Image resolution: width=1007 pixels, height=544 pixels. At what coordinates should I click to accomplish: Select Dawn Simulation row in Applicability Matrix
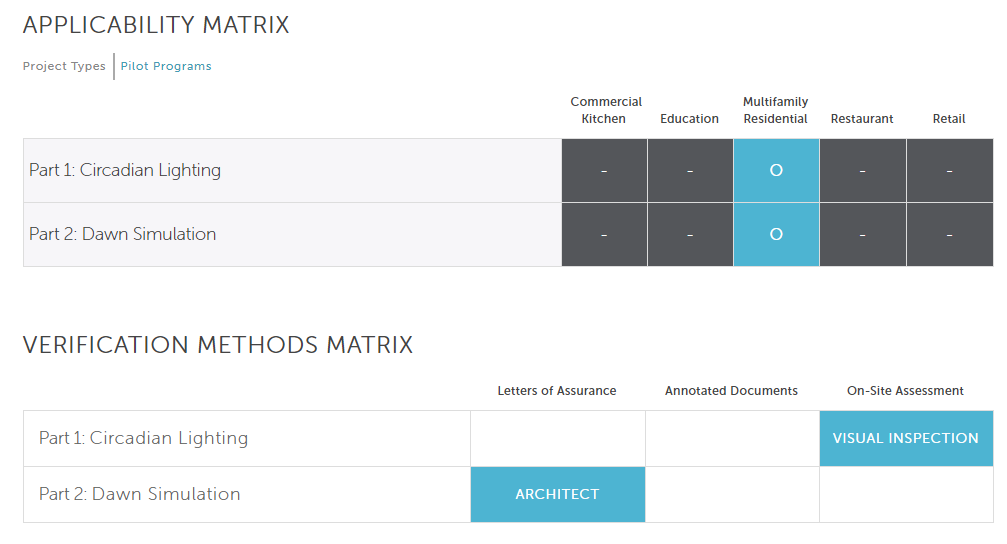(x=123, y=234)
